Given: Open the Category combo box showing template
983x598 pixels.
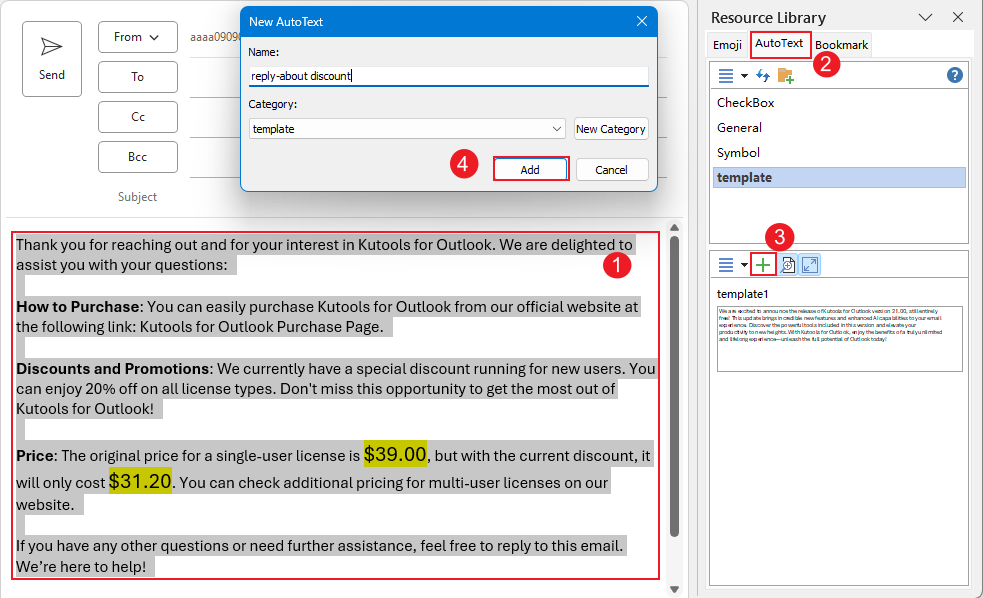Looking at the screenshot, I should (407, 129).
